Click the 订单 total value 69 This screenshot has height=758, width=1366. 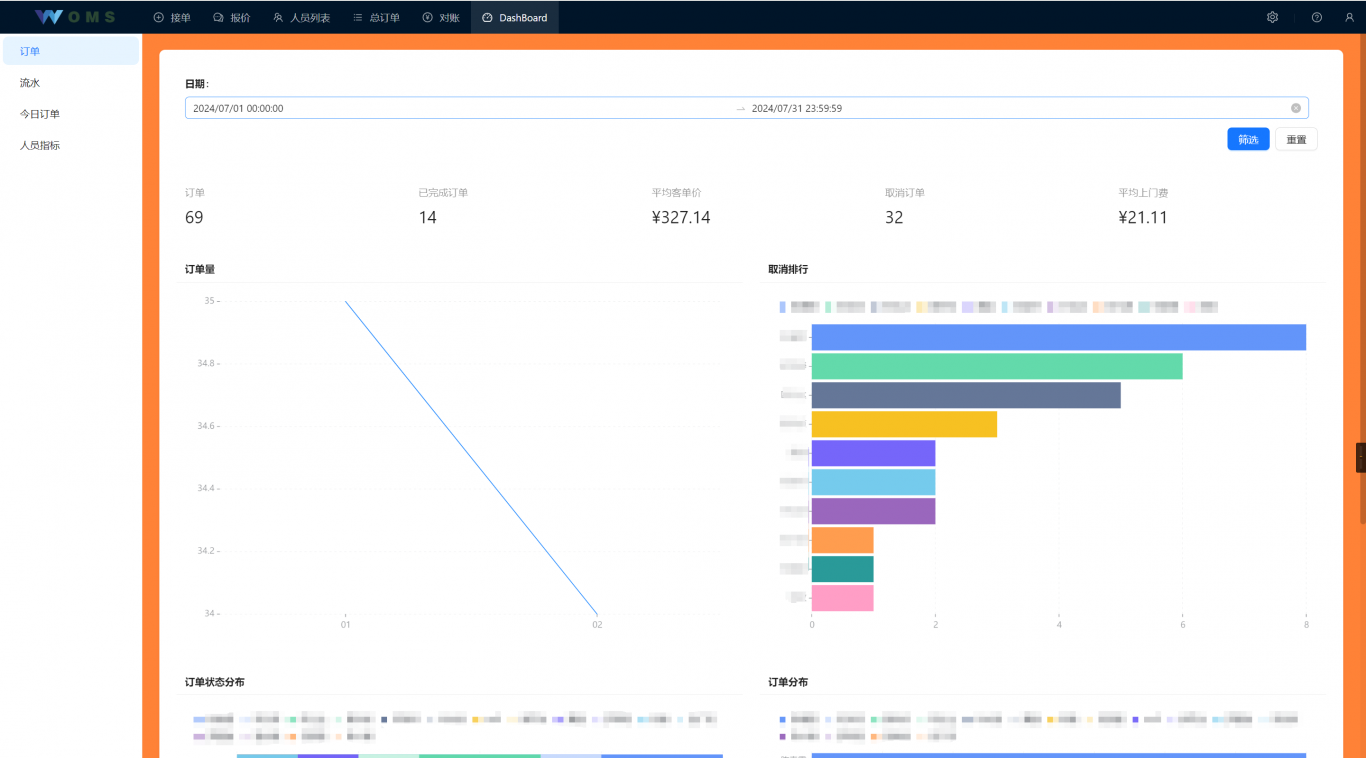(x=194, y=217)
